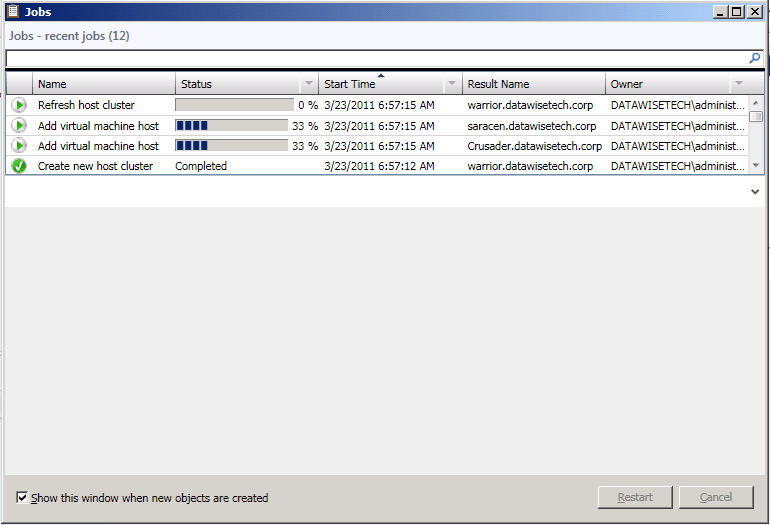This screenshot has height=525, width=770.
Task: Open the Status column filter dropdown
Action: pos(309,83)
